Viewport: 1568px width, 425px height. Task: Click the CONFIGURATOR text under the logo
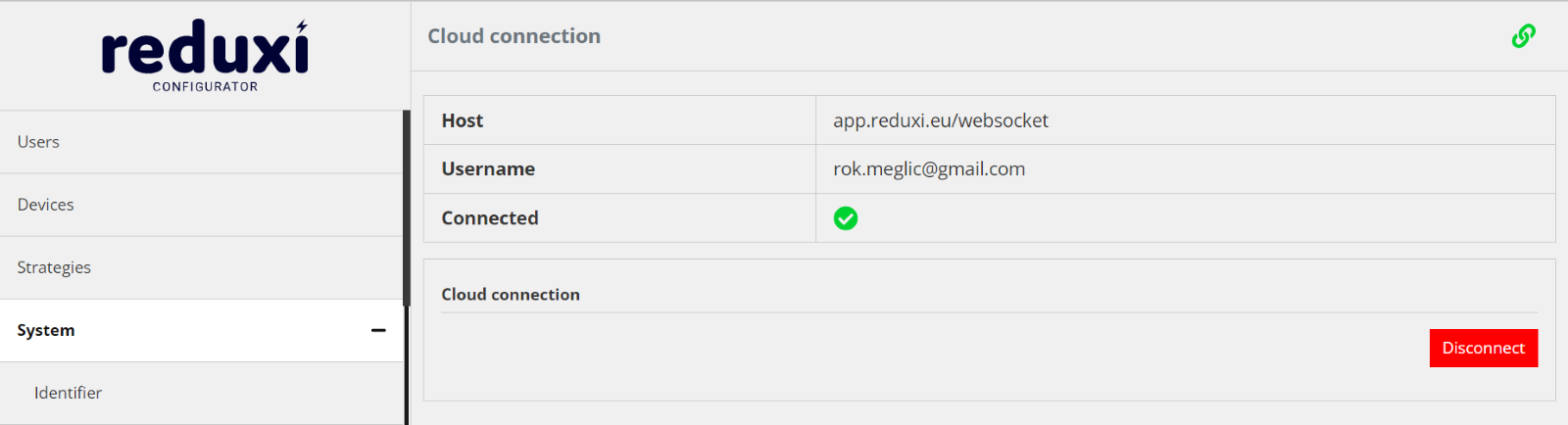click(205, 86)
